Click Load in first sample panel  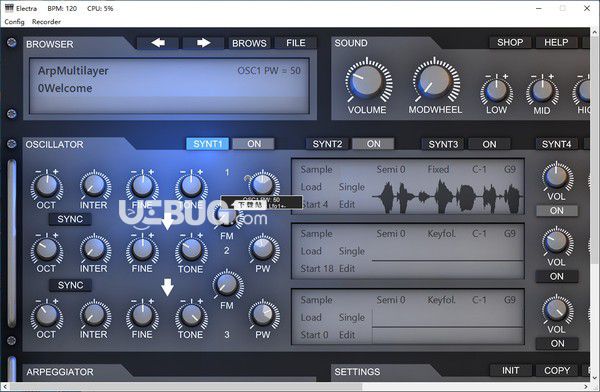tap(311, 187)
